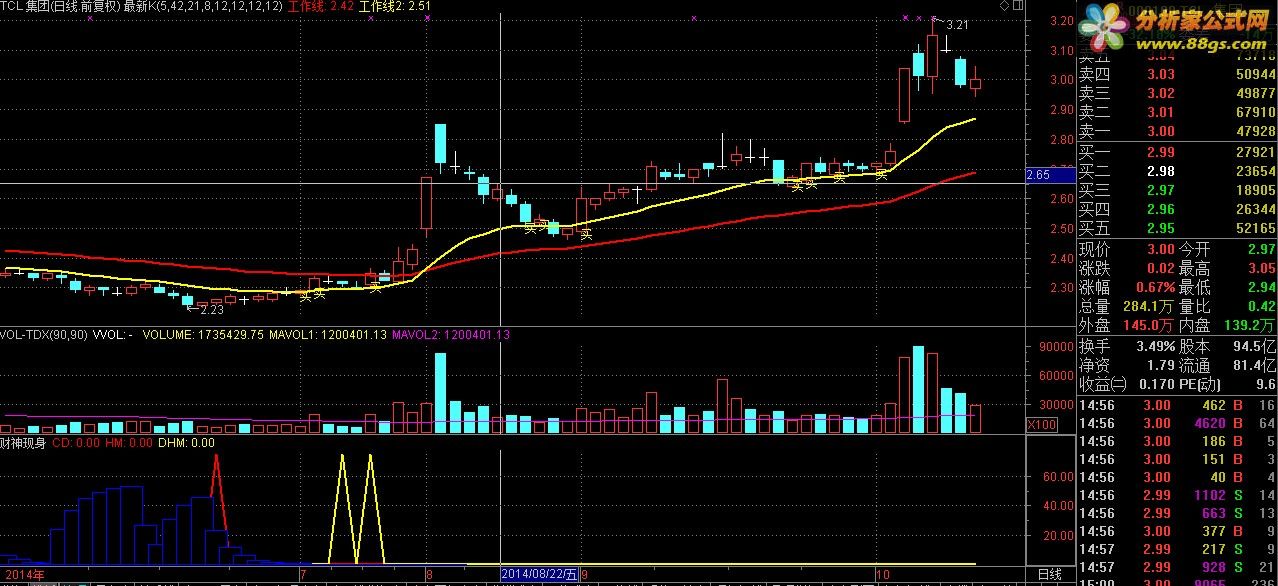This screenshot has width=1278, height=586.
Task: Click the 3.20 label on price axis
Action: [x=1060, y=21]
